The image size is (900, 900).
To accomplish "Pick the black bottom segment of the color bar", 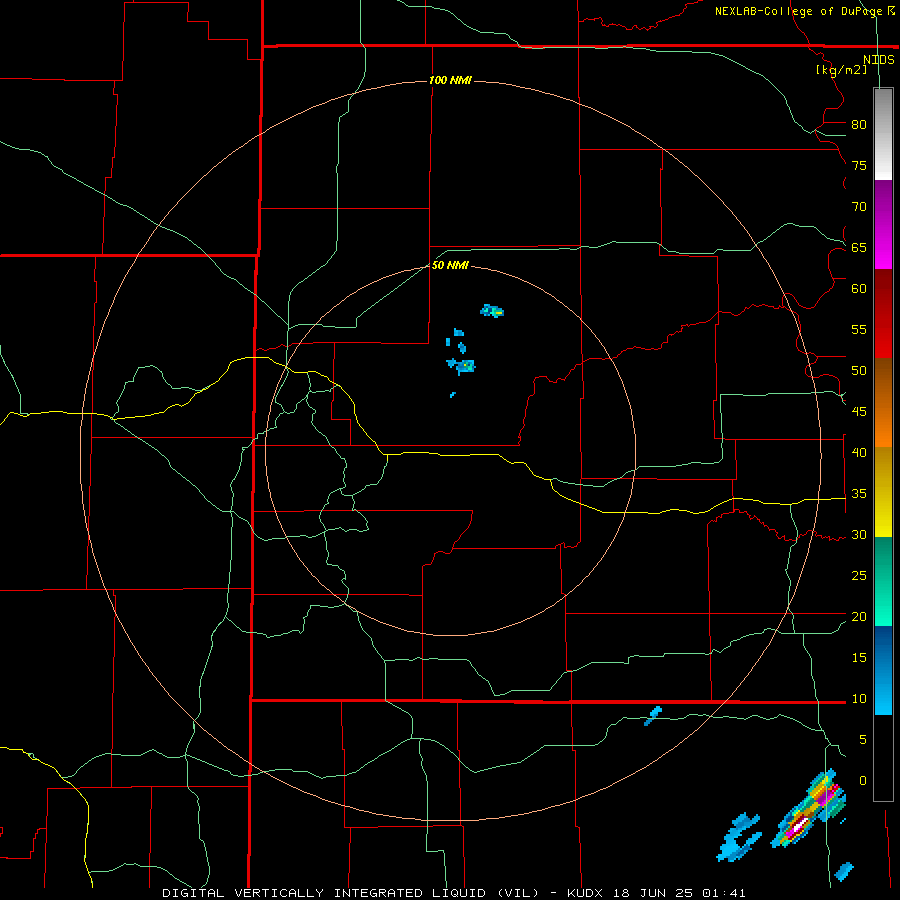I will point(883,758).
